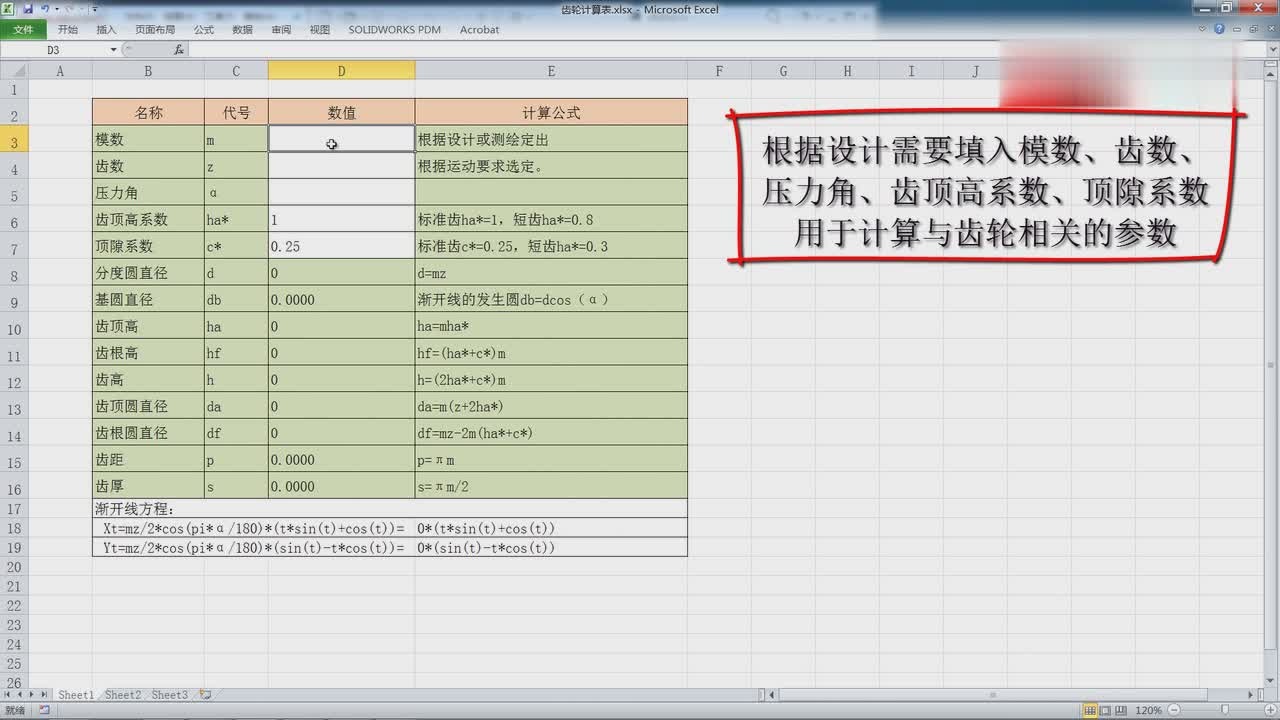Expand the formula bar
This screenshot has width=1280, height=720.
pos(1273,49)
